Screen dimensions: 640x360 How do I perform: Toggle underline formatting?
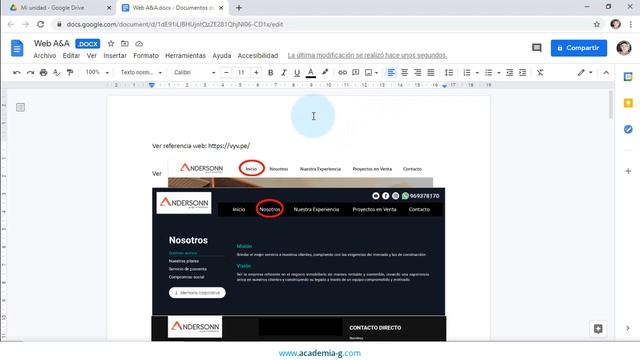point(297,73)
